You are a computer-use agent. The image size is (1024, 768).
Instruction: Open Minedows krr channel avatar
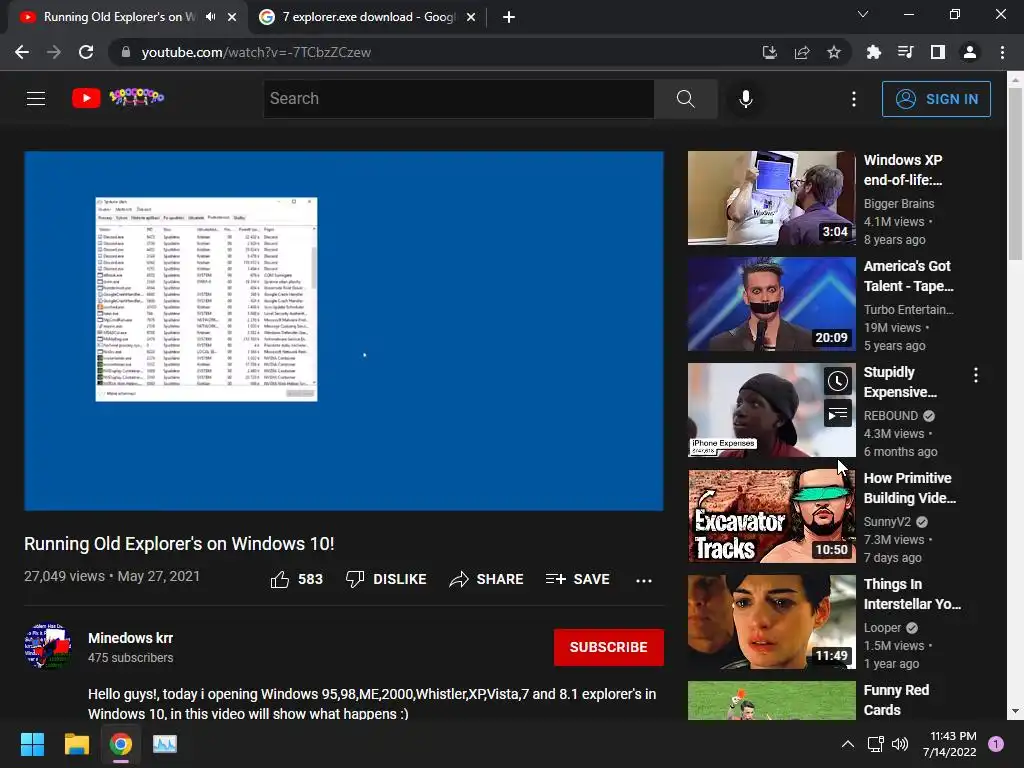(48, 646)
